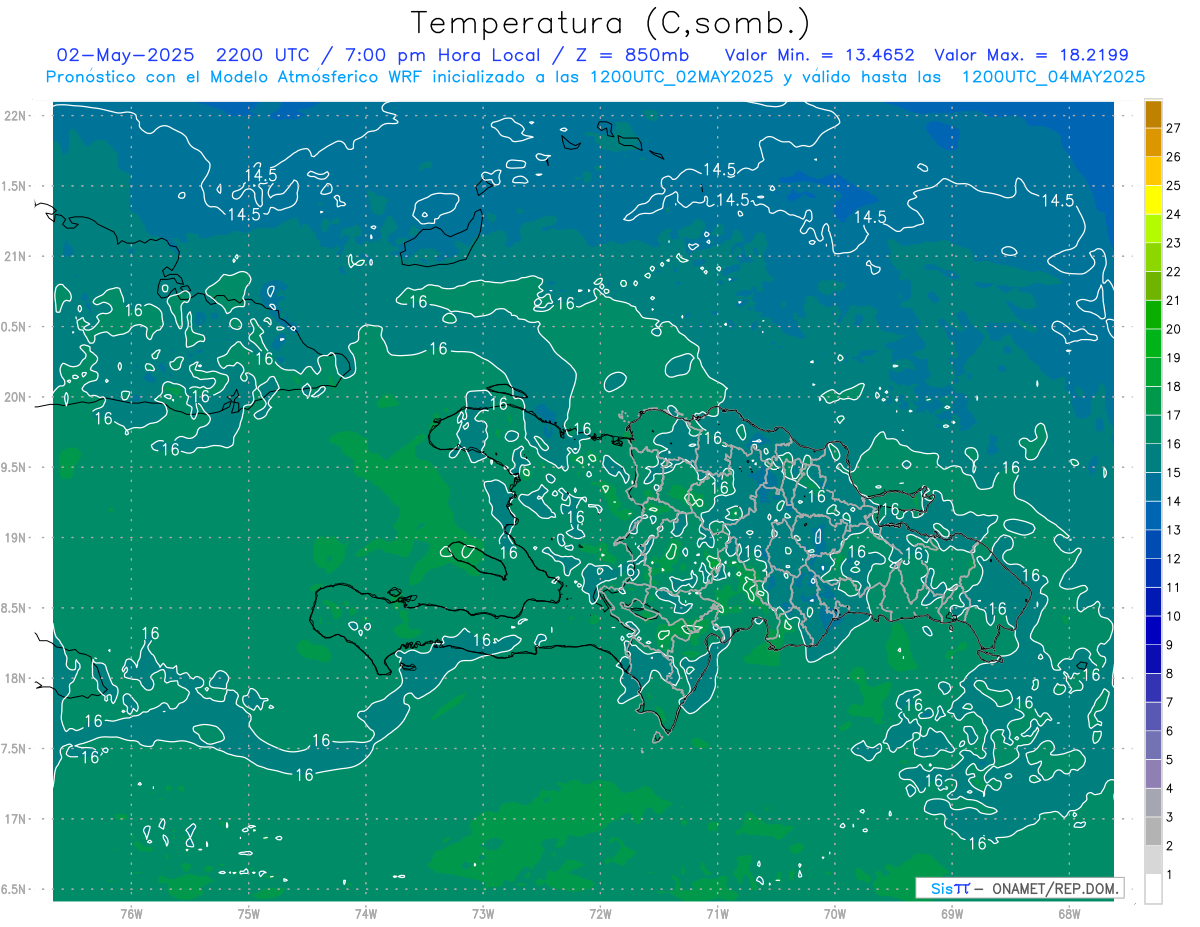Click the '1200UTC_04MAY2025' valid-until time

(1053, 76)
